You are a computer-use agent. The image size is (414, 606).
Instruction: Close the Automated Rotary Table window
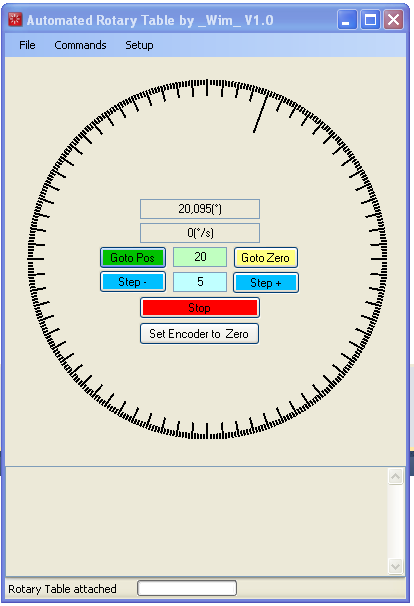[394, 20]
